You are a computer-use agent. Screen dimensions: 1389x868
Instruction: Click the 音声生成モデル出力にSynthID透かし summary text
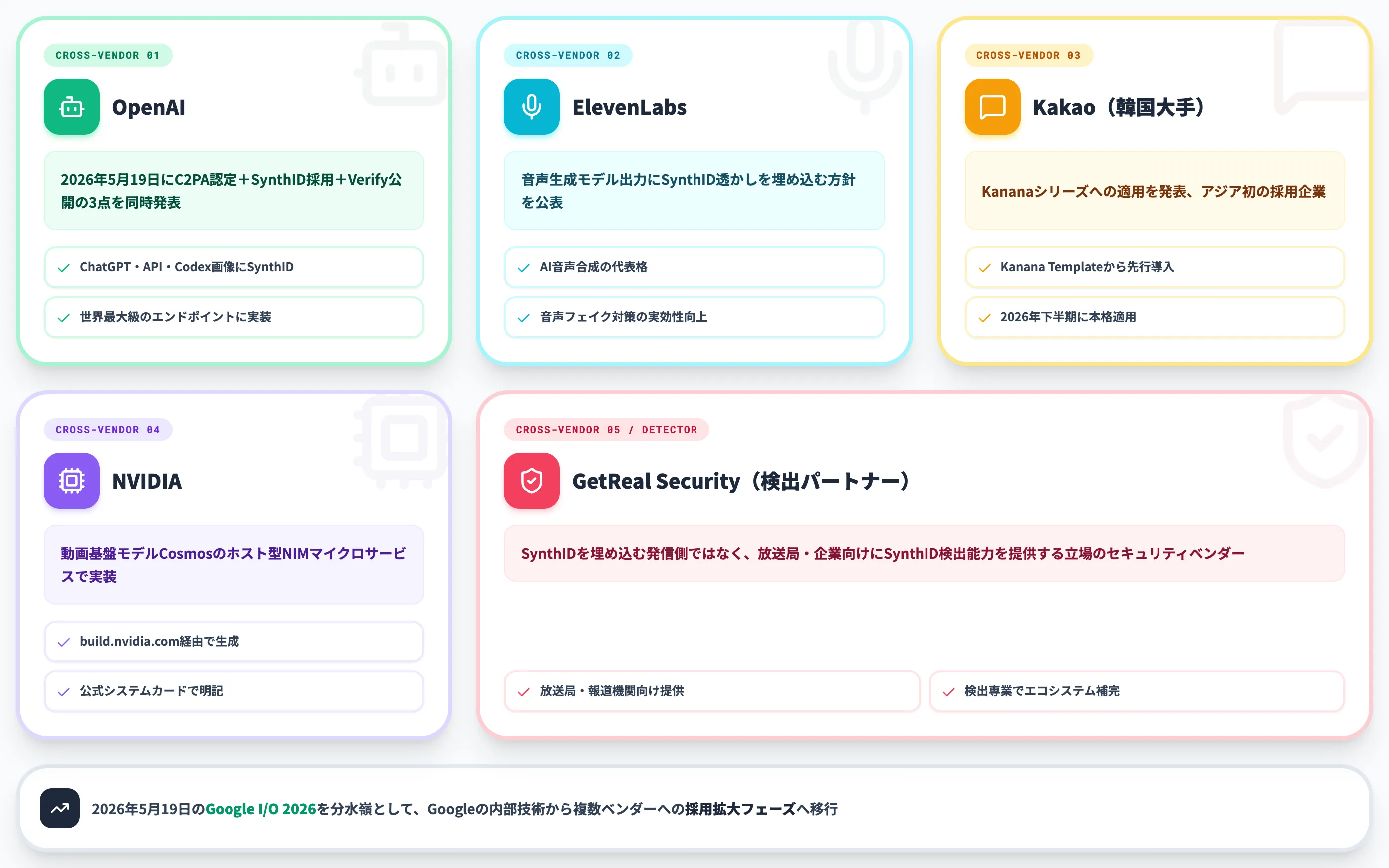688,191
